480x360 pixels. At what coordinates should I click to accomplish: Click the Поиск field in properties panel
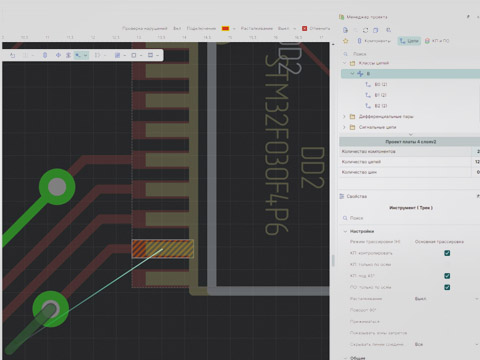click(x=410, y=218)
